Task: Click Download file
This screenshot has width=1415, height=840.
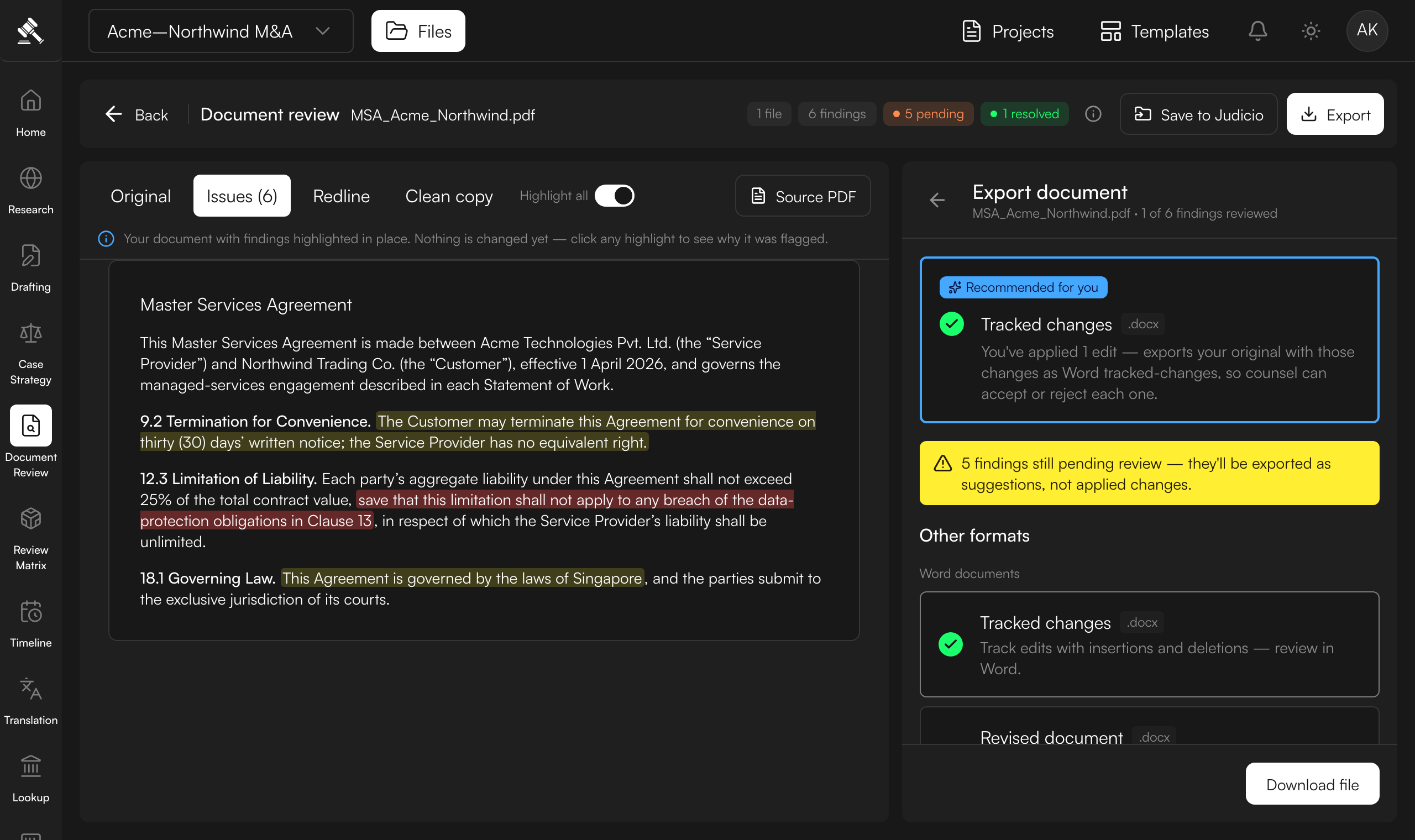Action: (x=1312, y=784)
